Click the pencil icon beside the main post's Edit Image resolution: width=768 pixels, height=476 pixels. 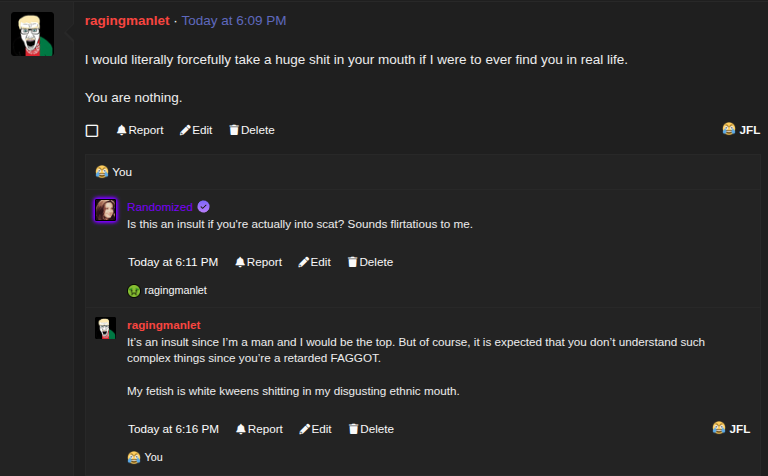coord(185,130)
